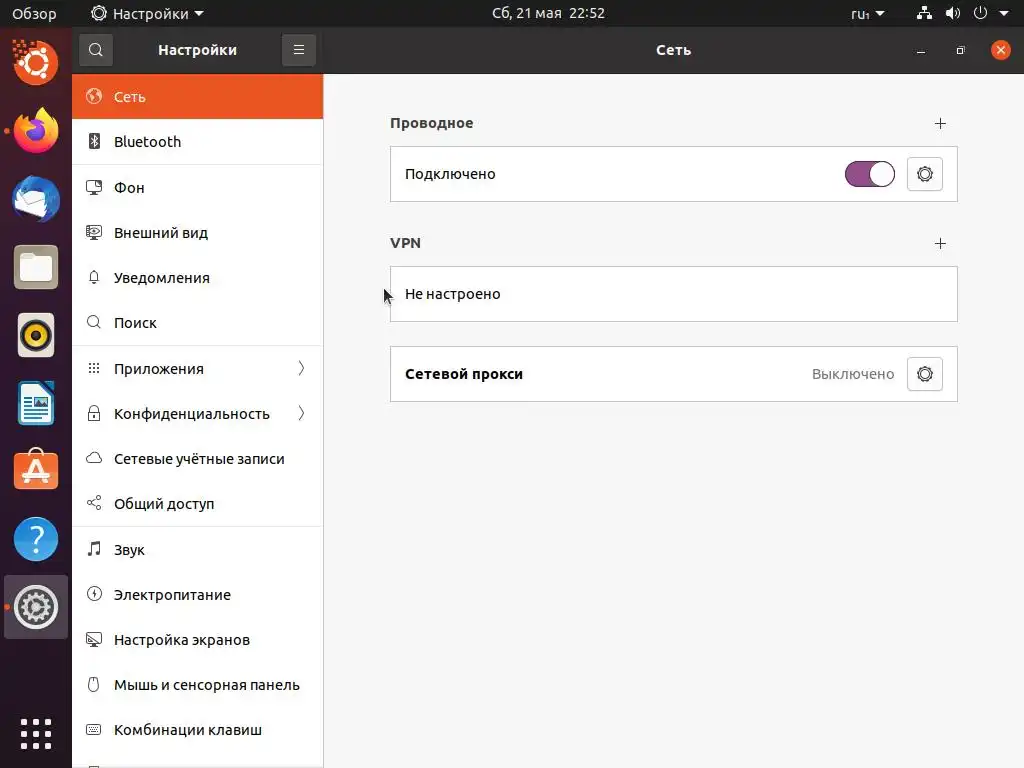
Task: Open wired connection gear settings
Action: [924, 174]
